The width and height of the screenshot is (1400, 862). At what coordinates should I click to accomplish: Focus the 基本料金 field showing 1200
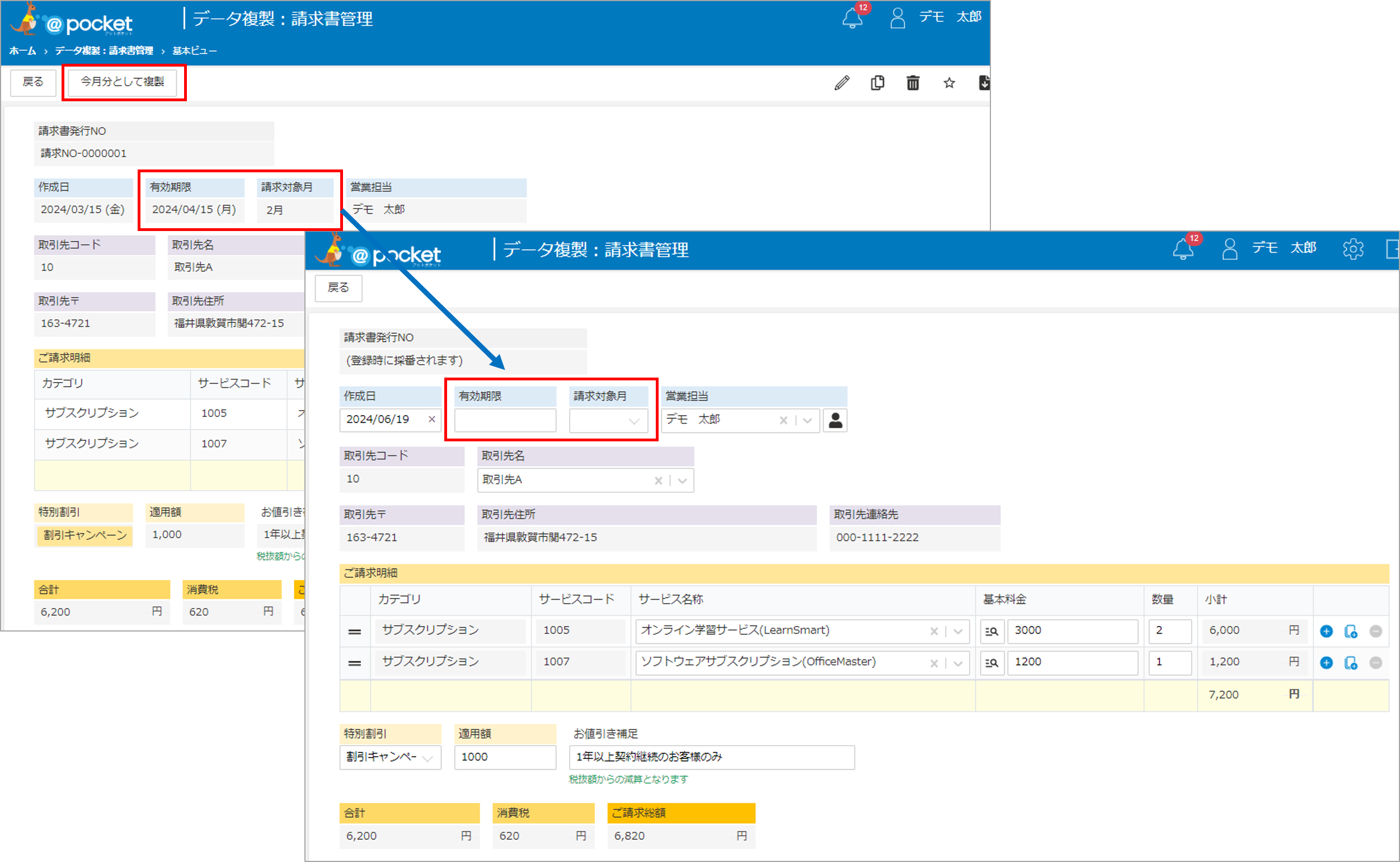(x=1073, y=662)
